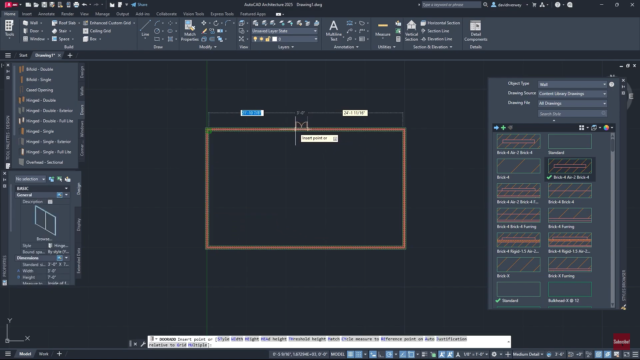The width and height of the screenshot is (640, 360).
Task: Open the Drawing File dropdown
Action: tap(572, 103)
